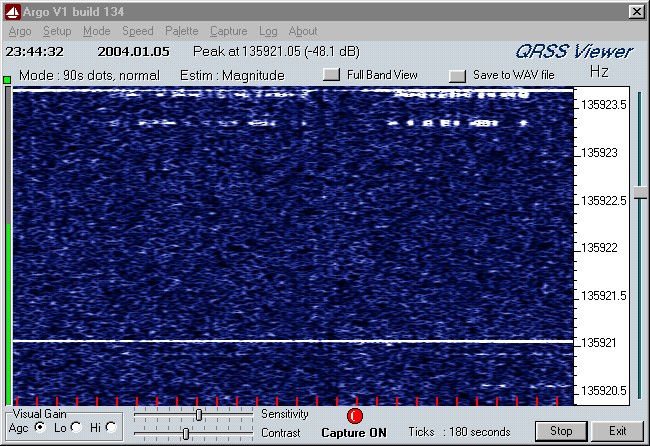
Task: Open the Capture menu
Action: click(228, 31)
